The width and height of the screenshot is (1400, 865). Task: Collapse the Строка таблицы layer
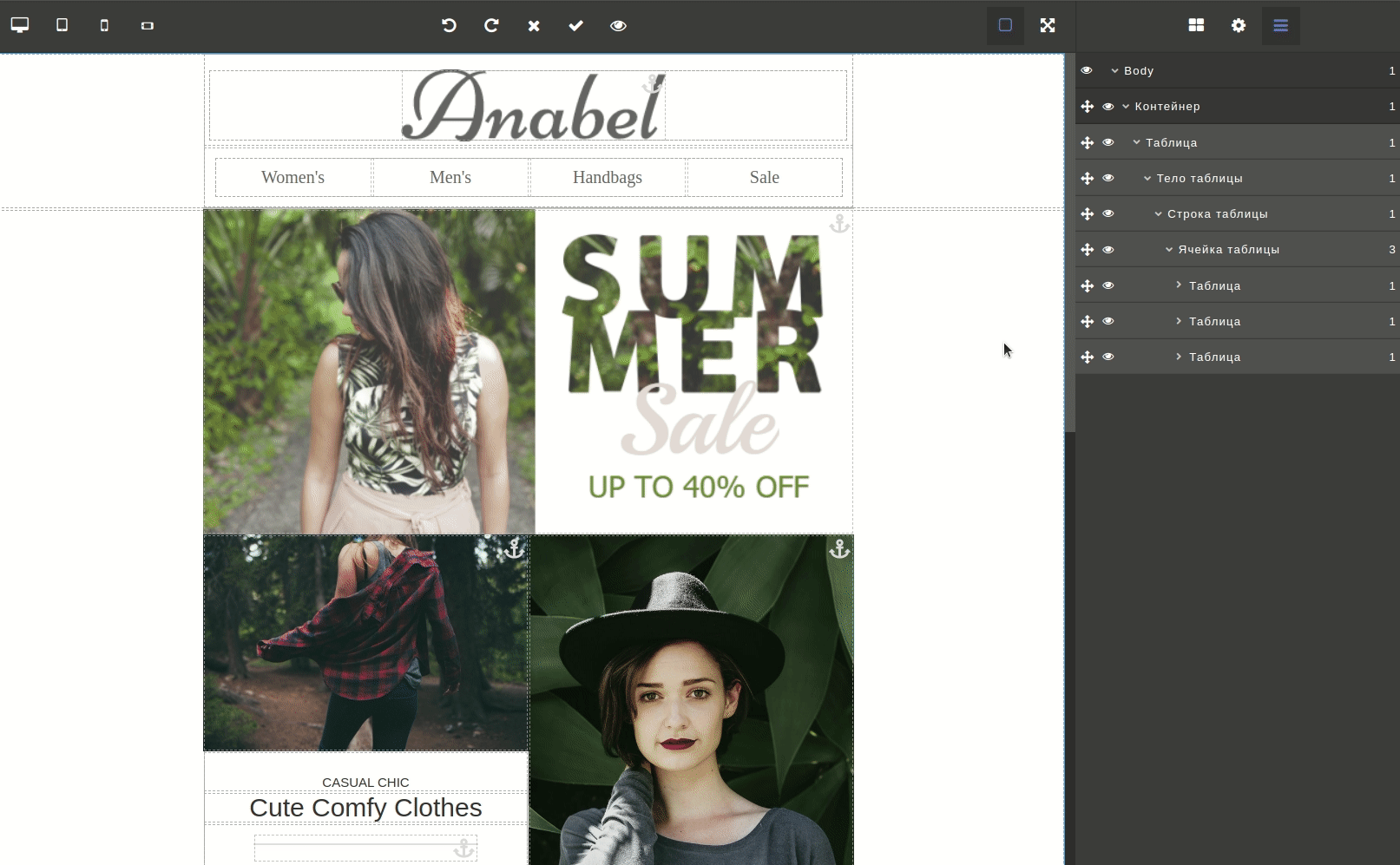click(1159, 213)
